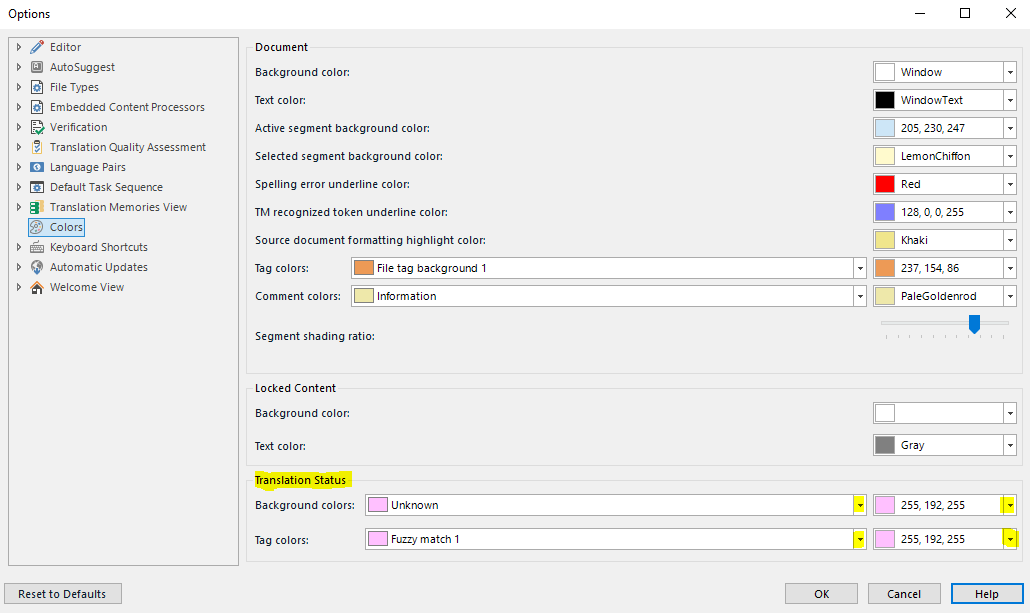Open Fuzzy match 1 tag colors dropdown
The height and width of the screenshot is (613, 1030).
coord(859,539)
